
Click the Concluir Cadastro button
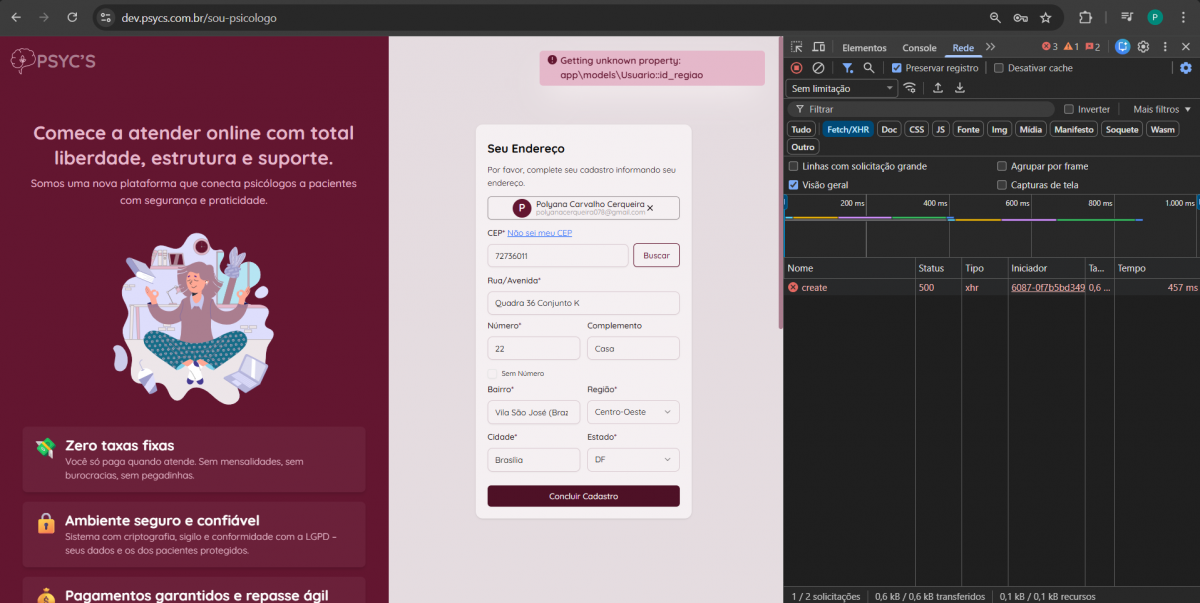583,496
